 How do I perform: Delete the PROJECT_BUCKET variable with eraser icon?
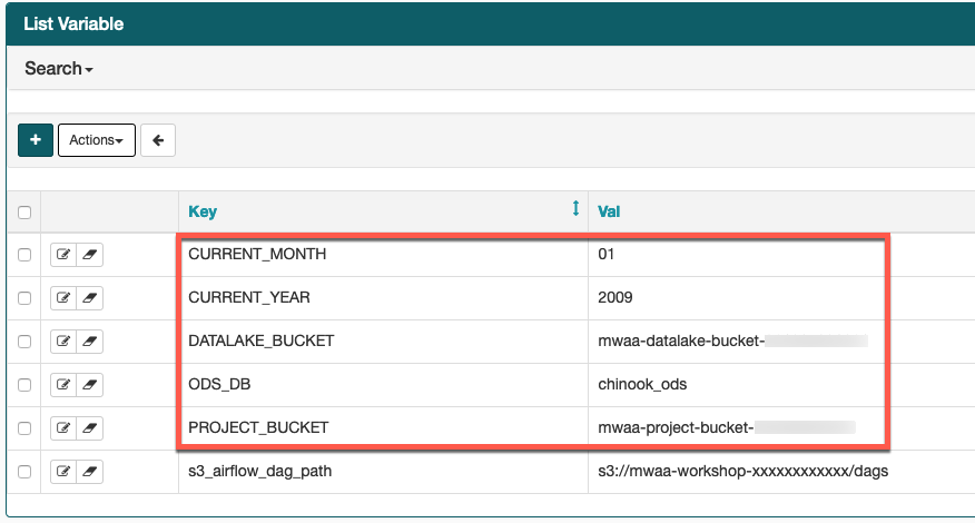pyautogui.click(x=90, y=428)
